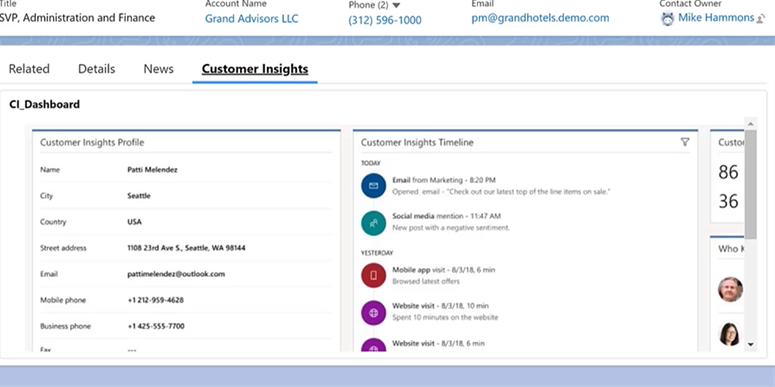Click the Customer Insights Timeline card title
The width and height of the screenshot is (775, 387).
(417, 142)
